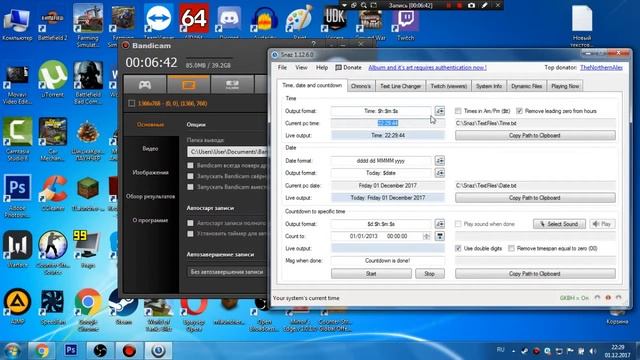Open CCleaner desktop icon

point(53,193)
